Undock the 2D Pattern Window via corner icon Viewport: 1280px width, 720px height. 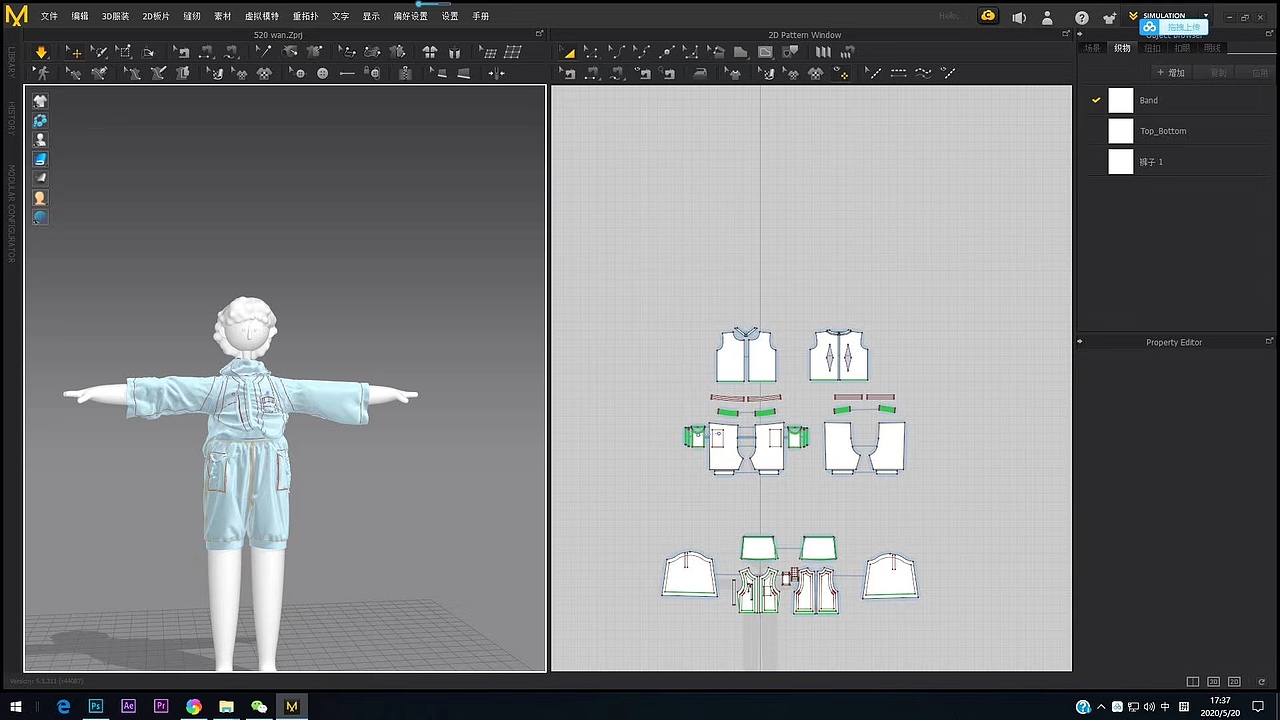1066,34
